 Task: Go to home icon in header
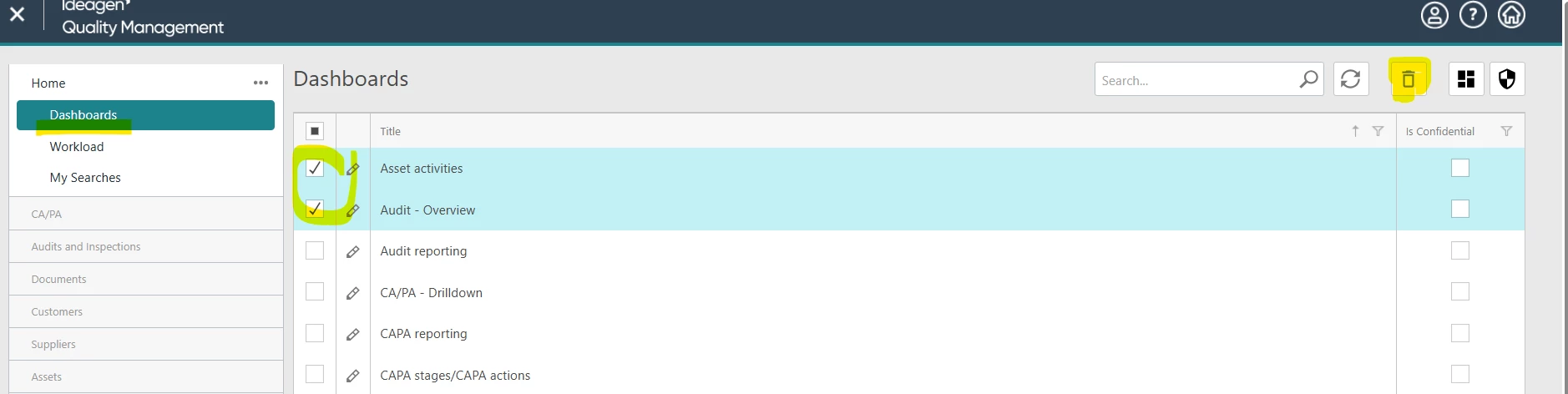tap(1511, 15)
